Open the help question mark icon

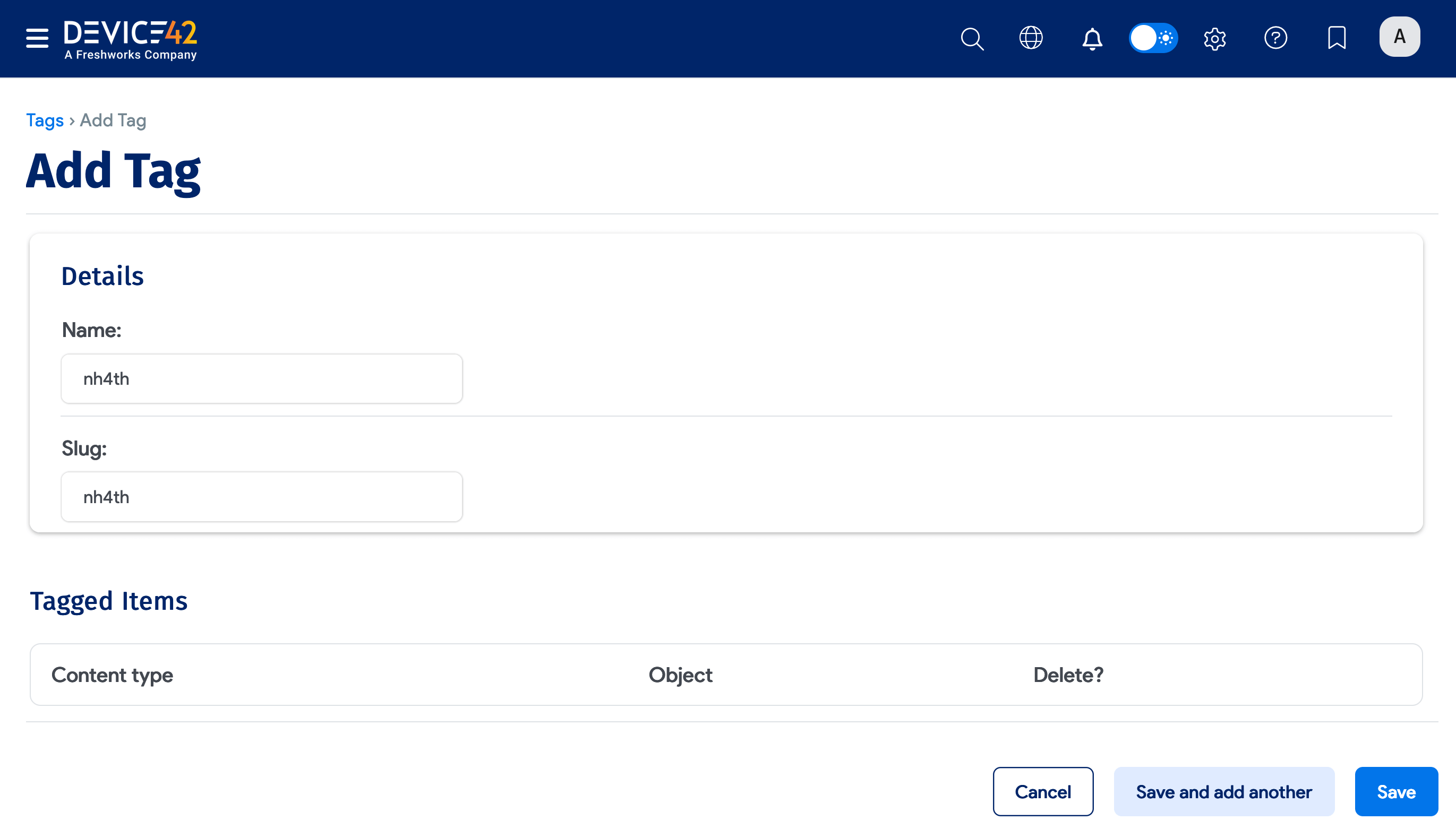pos(1275,38)
